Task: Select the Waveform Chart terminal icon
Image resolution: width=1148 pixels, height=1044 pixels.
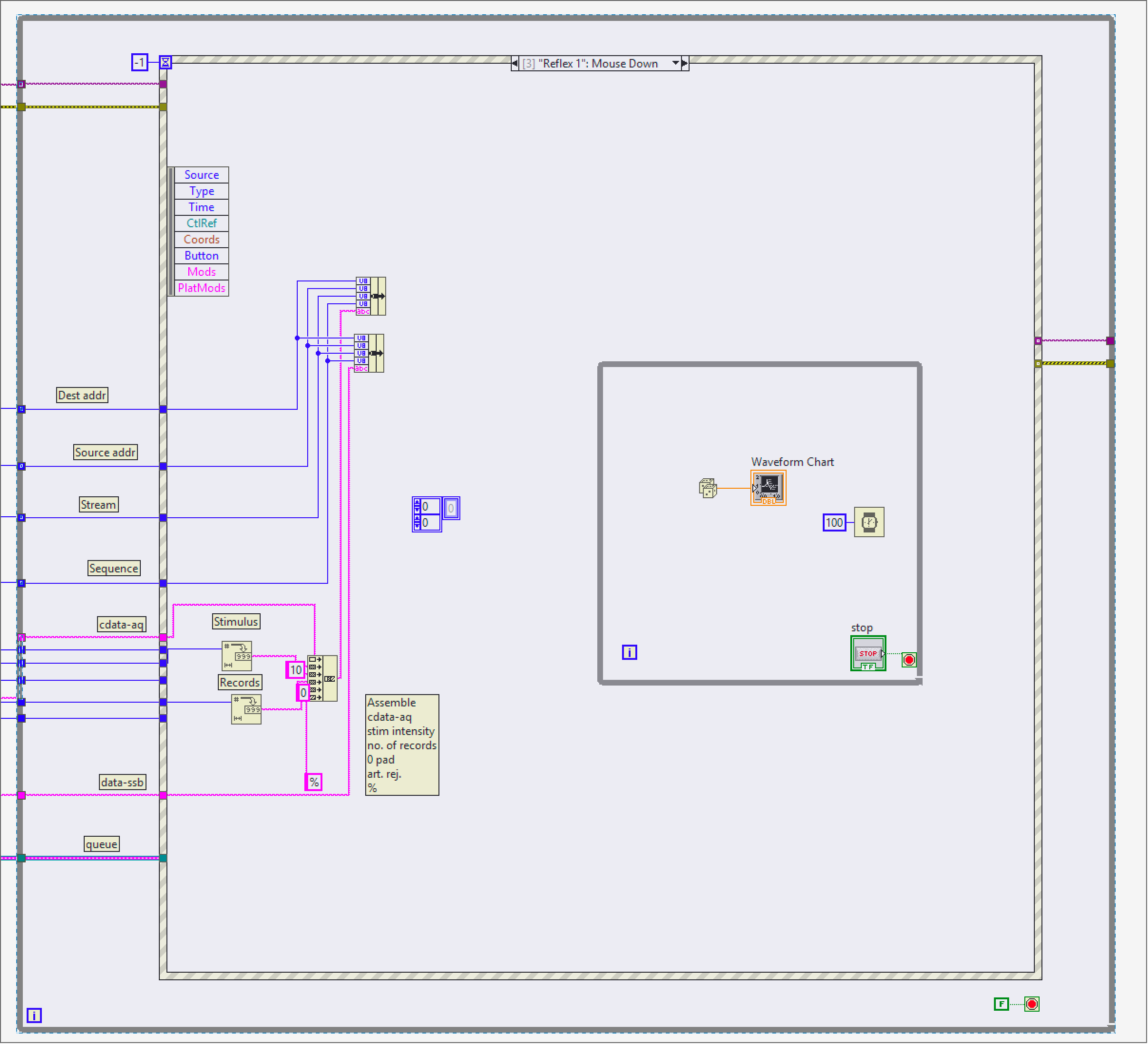Action: click(769, 488)
